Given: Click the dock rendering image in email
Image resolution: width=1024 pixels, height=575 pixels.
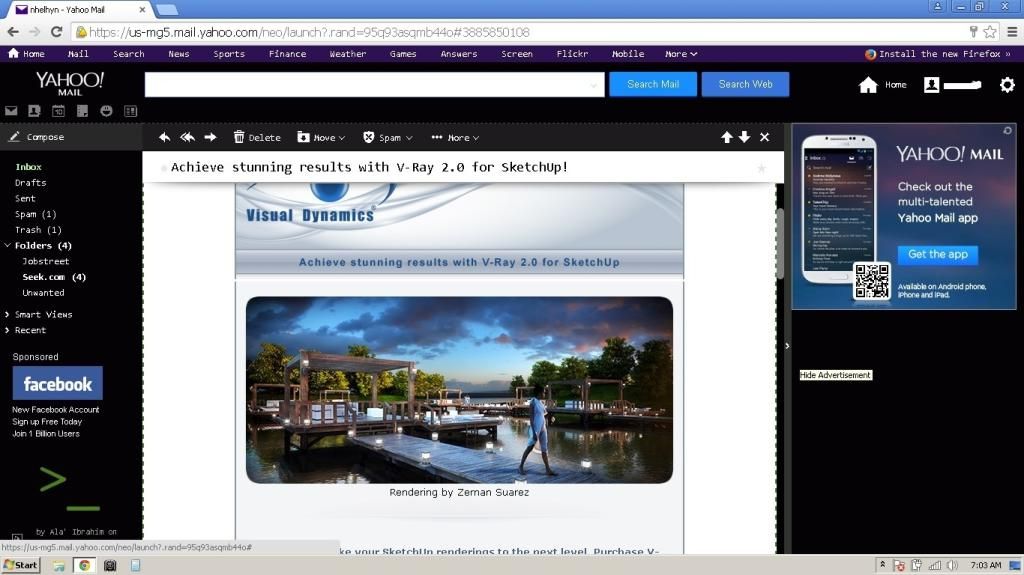Looking at the screenshot, I should [459, 390].
